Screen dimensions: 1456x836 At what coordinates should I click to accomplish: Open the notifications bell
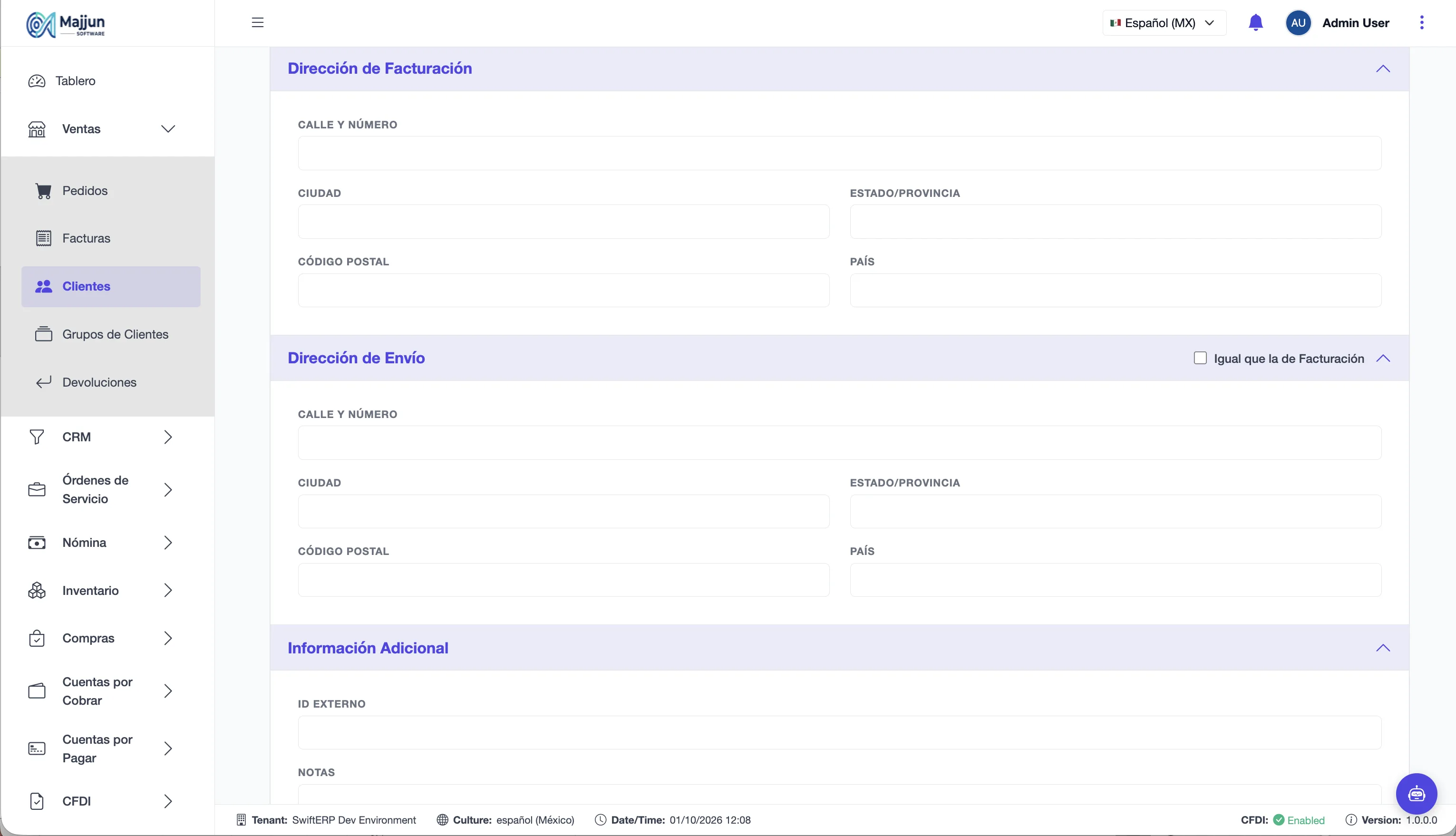tap(1256, 22)
